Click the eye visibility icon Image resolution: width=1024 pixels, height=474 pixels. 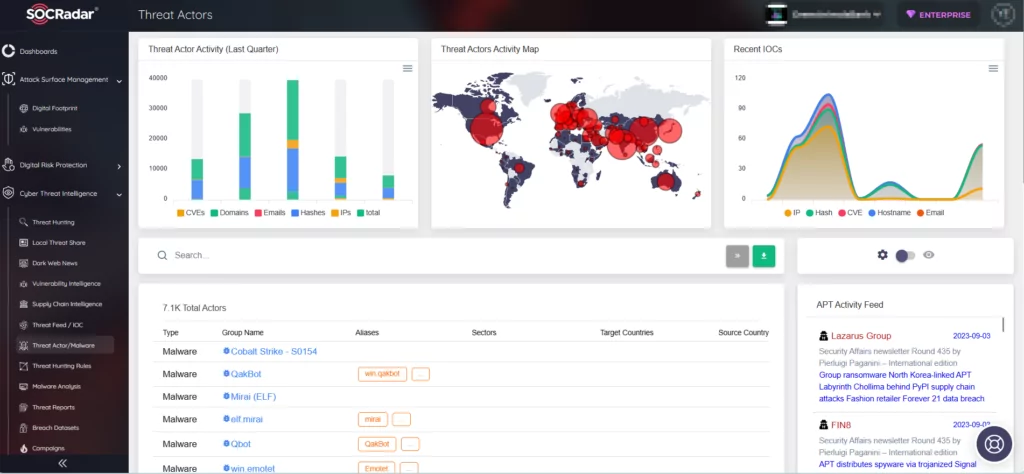pyautogui.click(x=929, y=255)
